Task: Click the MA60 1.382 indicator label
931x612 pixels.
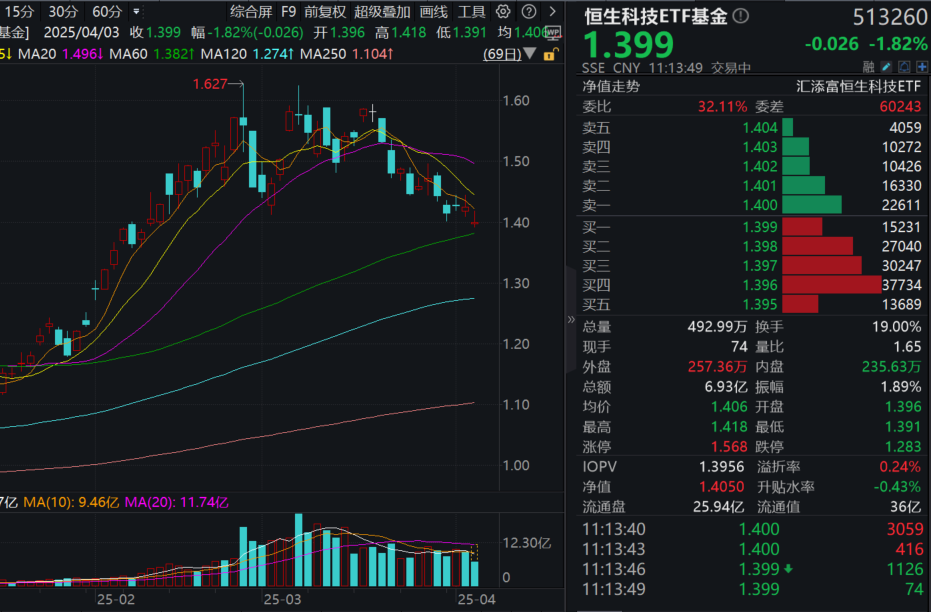Action: point(152,54)
